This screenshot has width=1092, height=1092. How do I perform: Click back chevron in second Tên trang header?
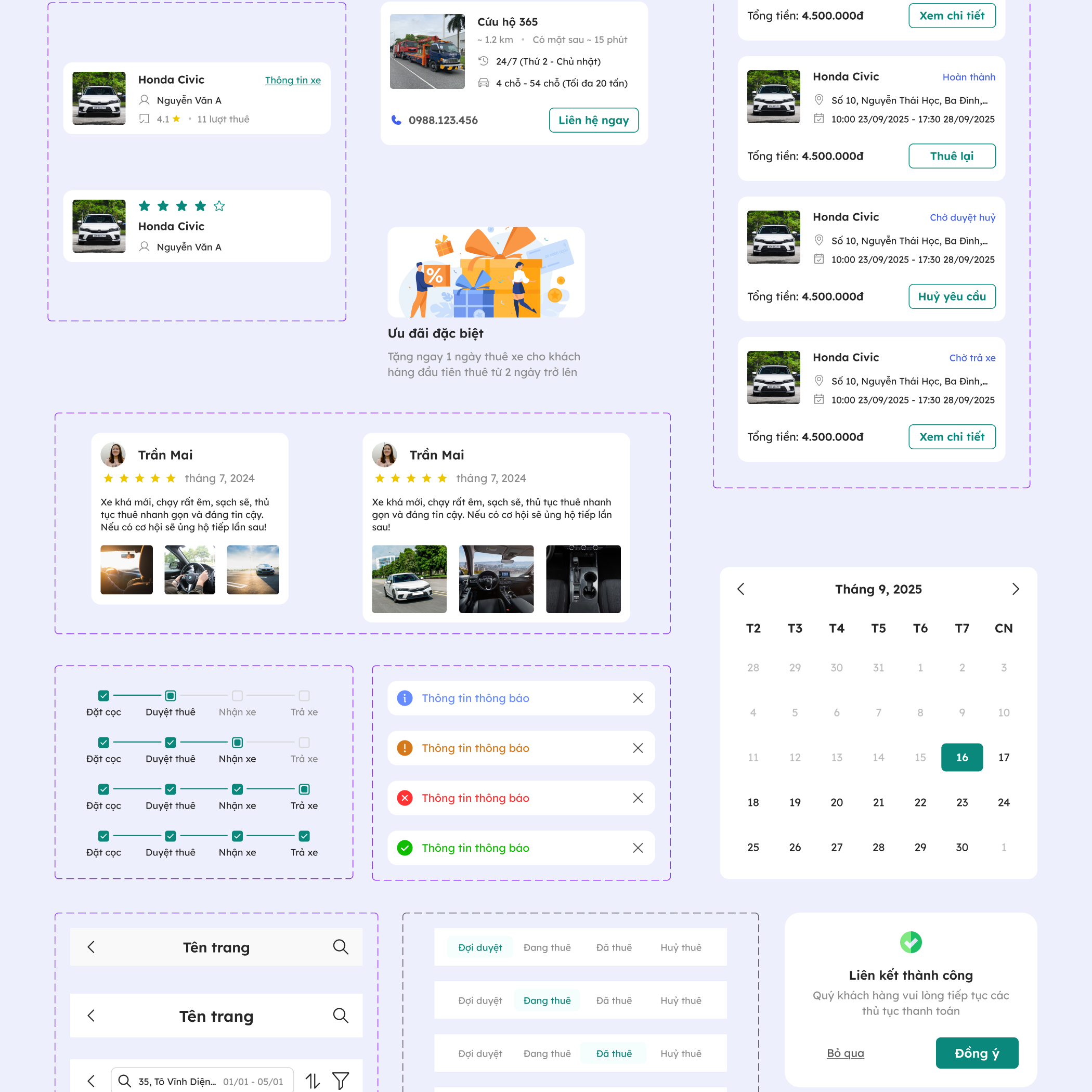[x=92, y=1016]
